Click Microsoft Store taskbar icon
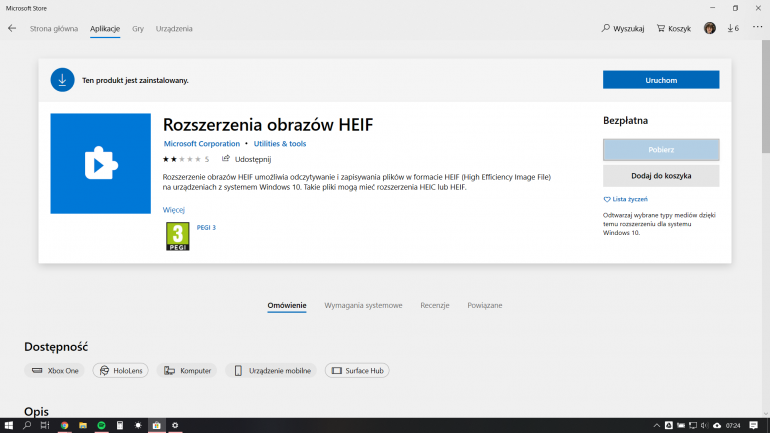Screen dimensions: 770x433 tap(157, 425)
